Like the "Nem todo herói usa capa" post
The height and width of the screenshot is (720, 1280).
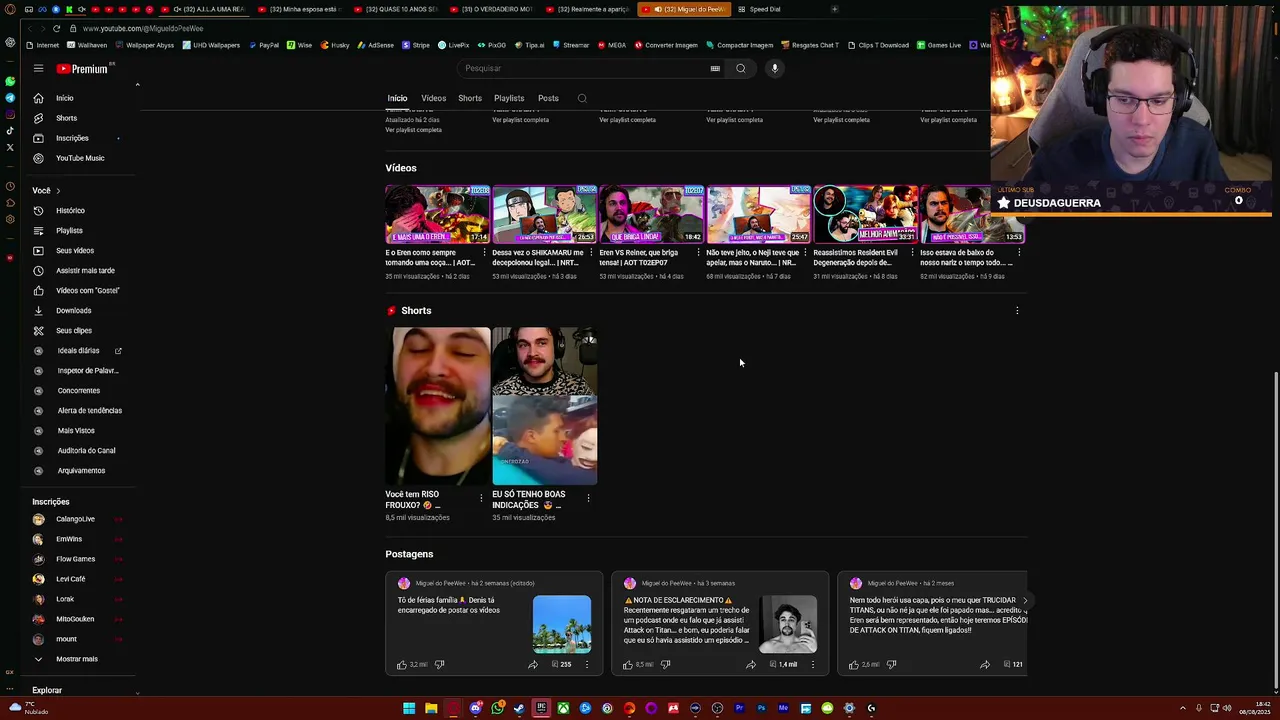(854, 664)
